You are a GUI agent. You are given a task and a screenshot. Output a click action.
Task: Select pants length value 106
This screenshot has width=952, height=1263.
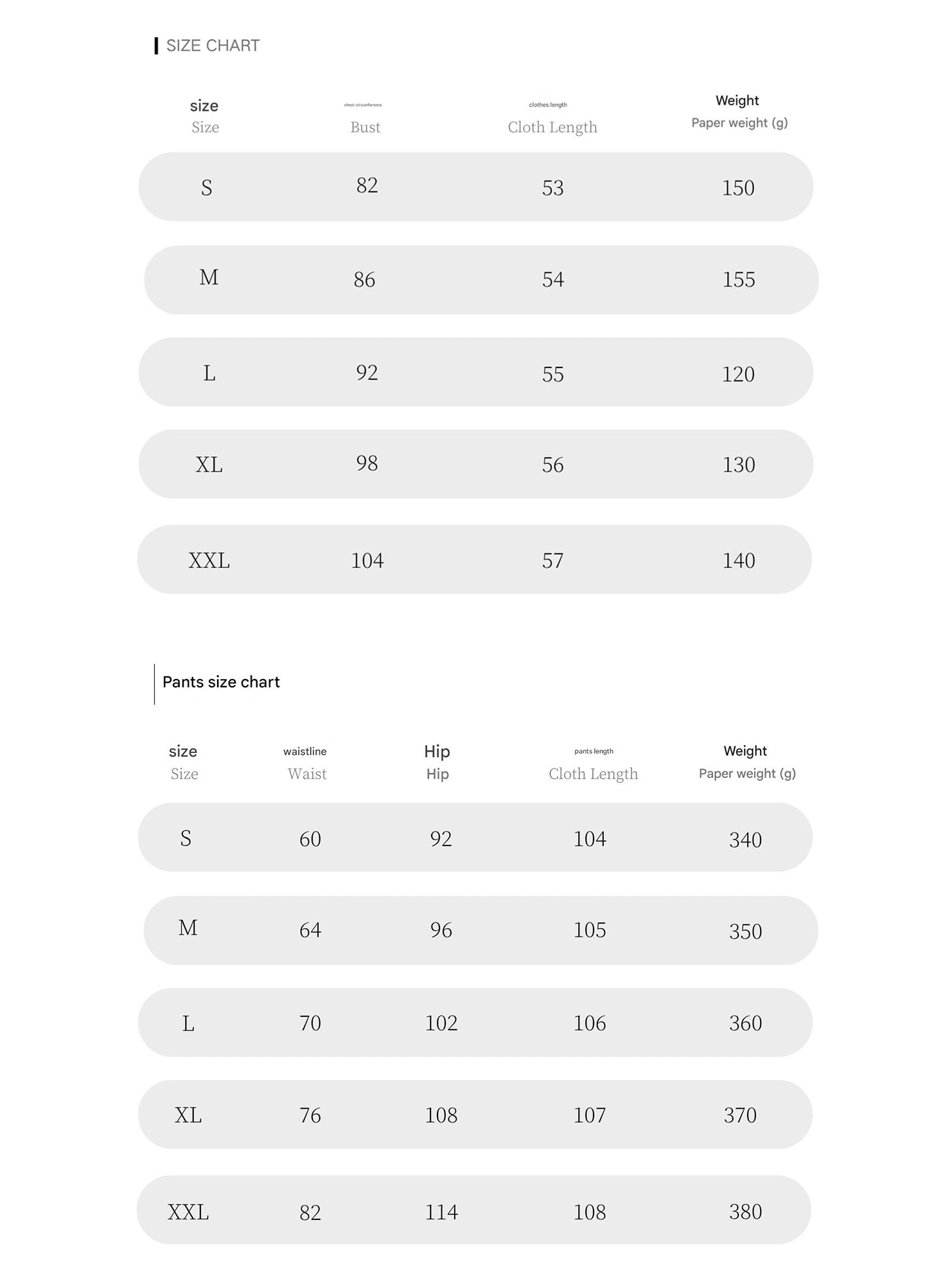point(590,1023)
